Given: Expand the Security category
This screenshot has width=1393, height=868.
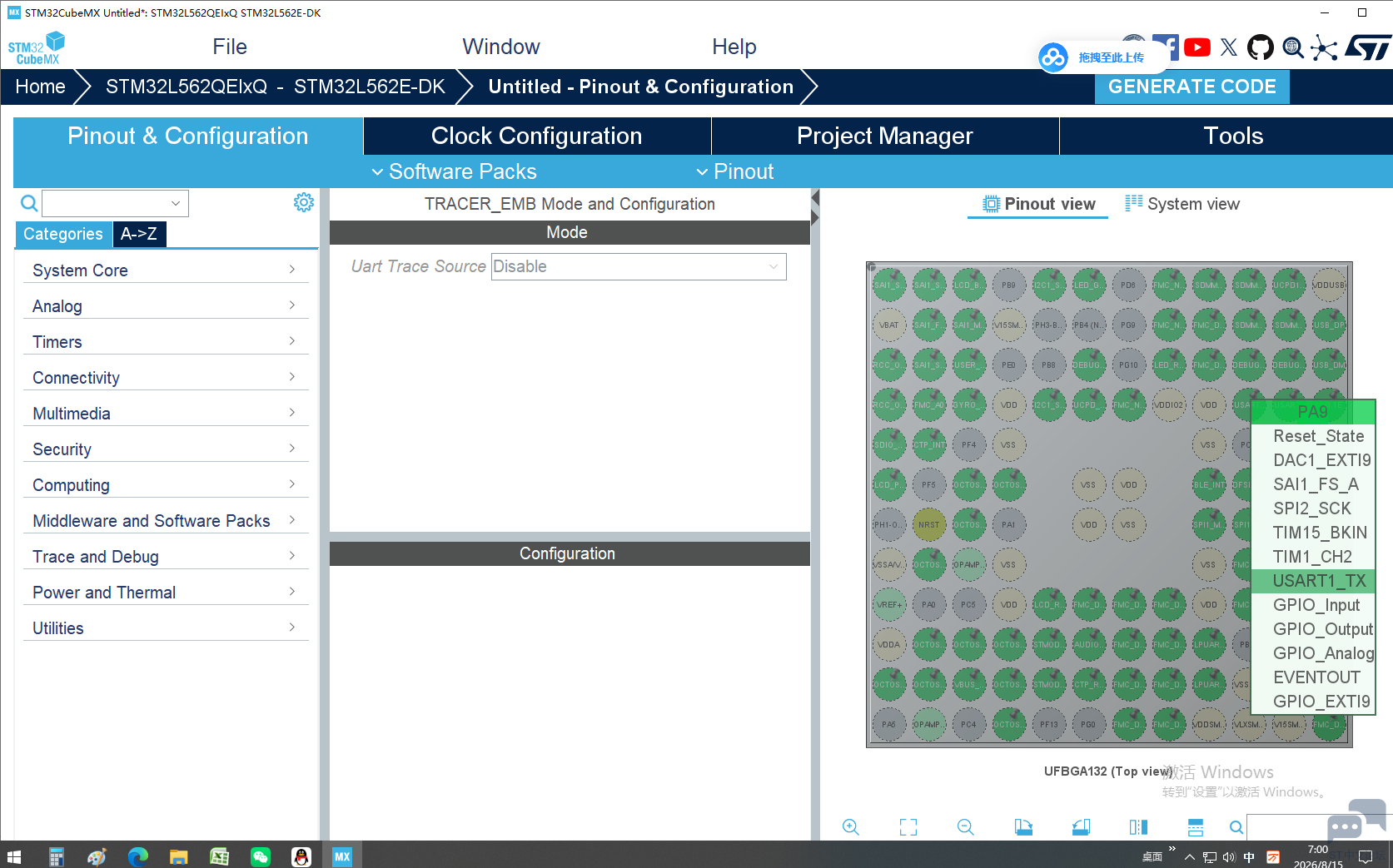Looking at the screenshot, I should 166,449.
